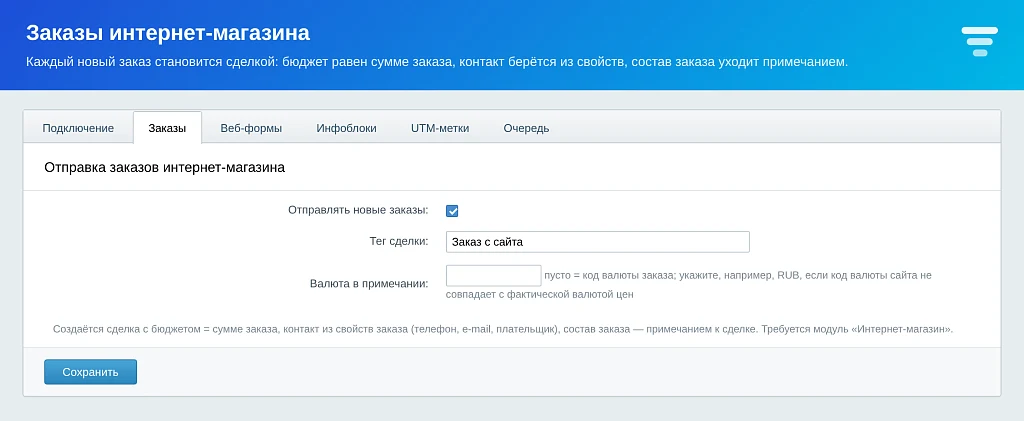Viewport: 1024px width, 421px height.
Task: Focus the "Тег сделки" input field
Action: (598, 242)
